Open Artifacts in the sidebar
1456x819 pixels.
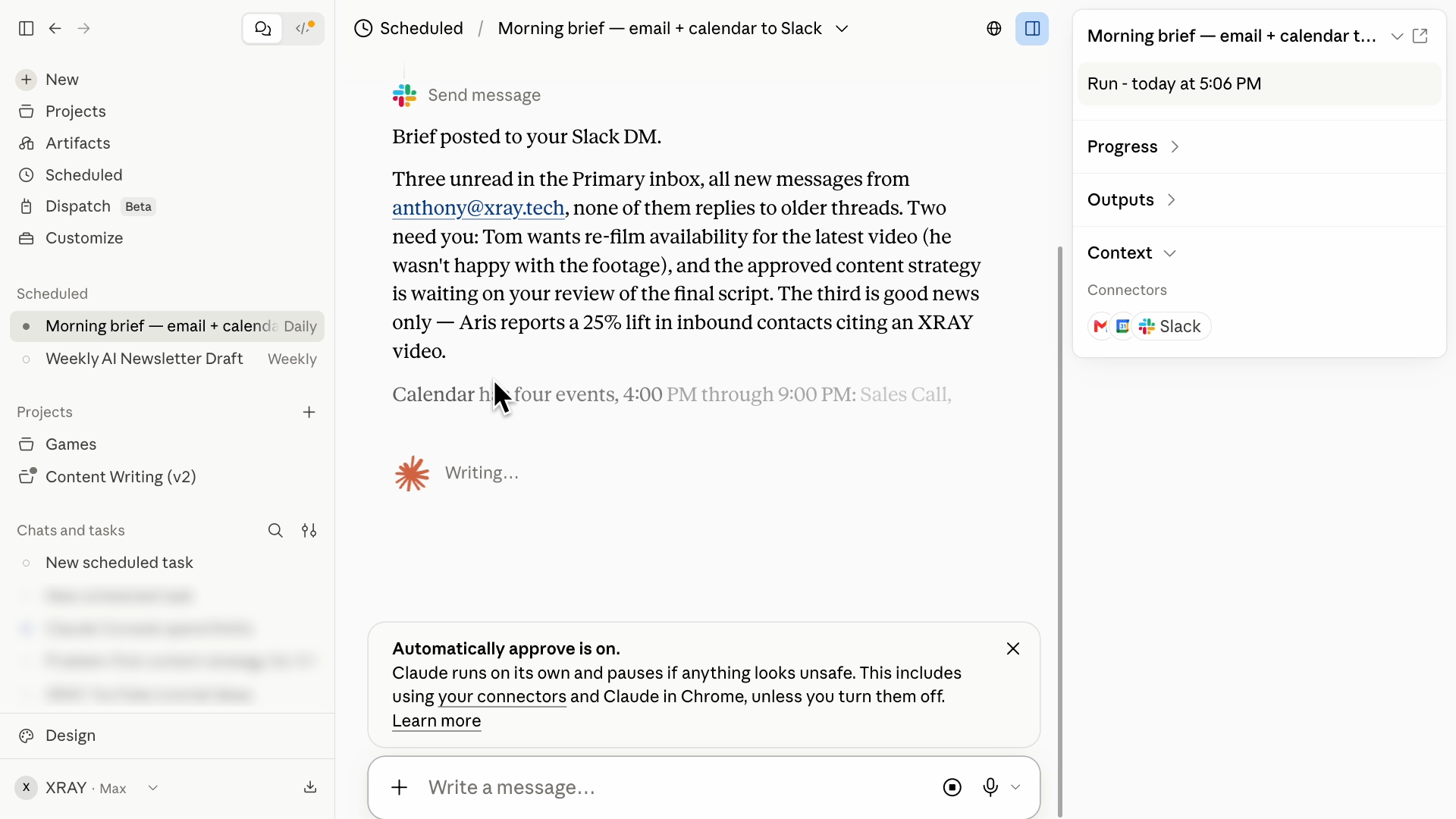[77, 143]
